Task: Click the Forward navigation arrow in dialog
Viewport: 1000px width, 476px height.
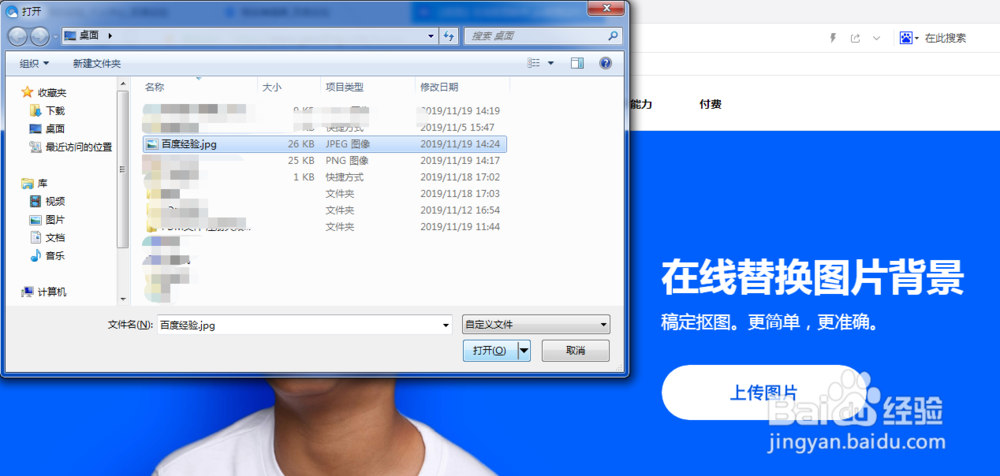Action: pyautogui.click(x=40, y=36)
